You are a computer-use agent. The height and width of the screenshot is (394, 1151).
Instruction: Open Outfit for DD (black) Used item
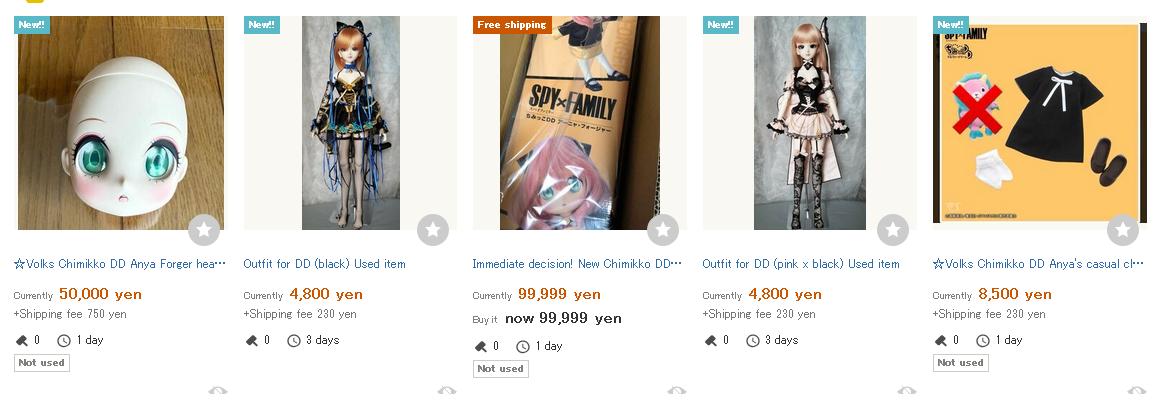[324, 263]
